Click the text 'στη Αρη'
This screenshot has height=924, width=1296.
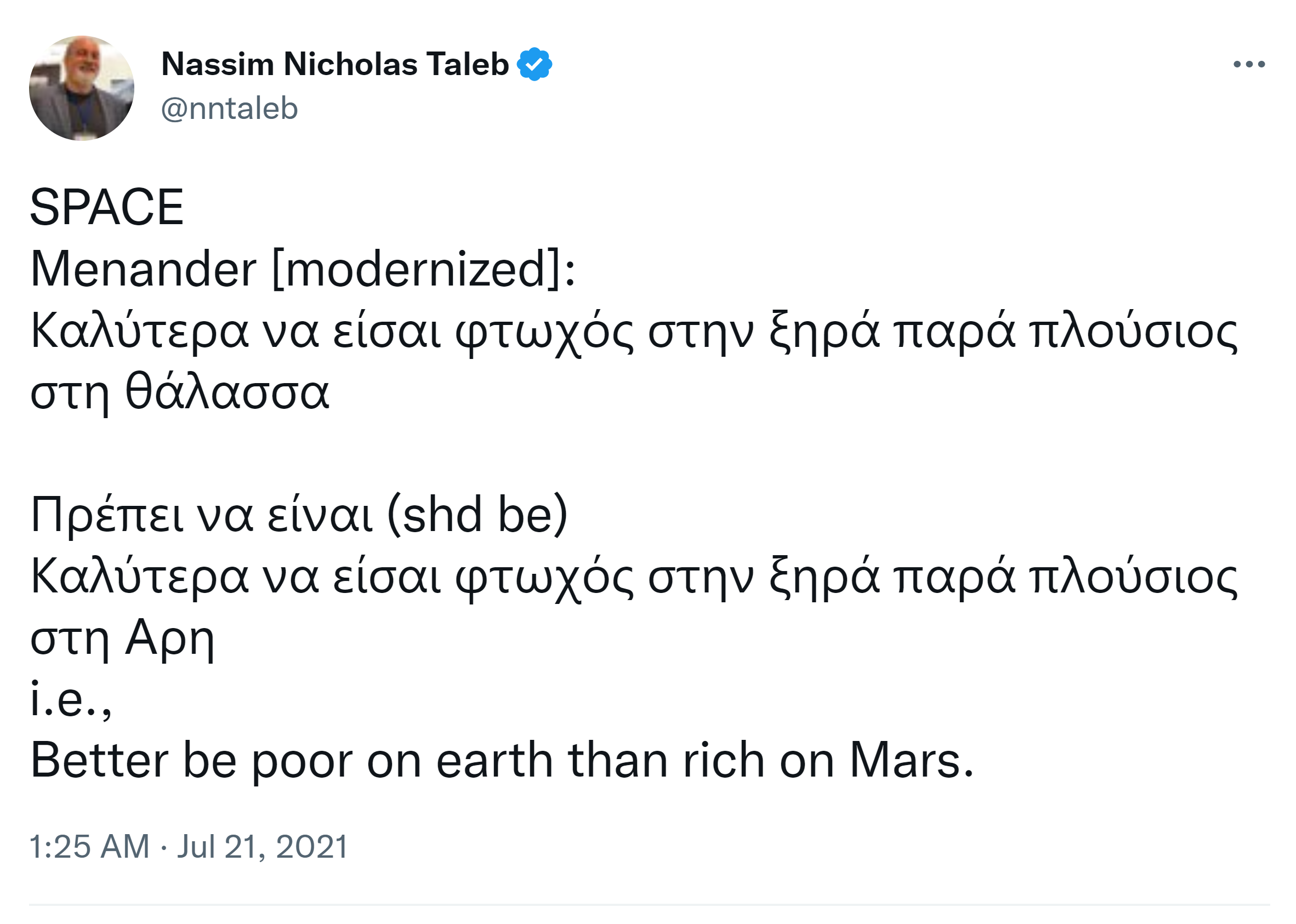[x=122, y=638]
